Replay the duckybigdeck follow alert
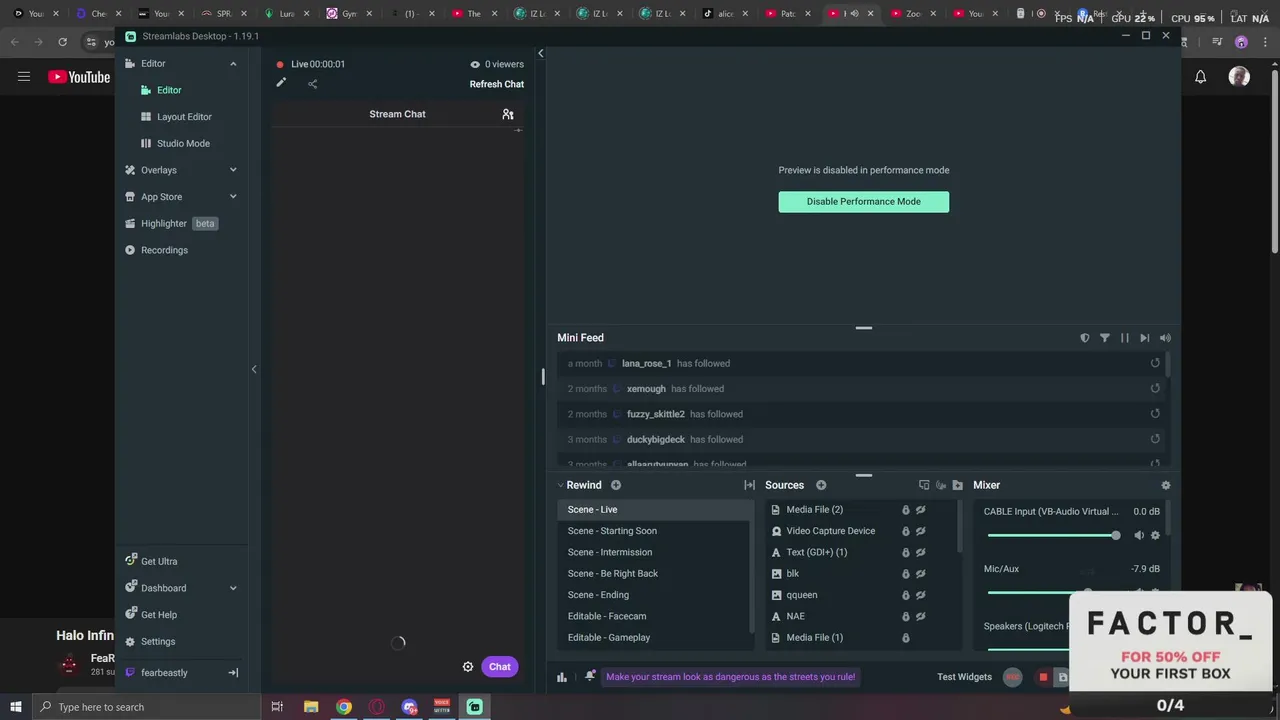This screenshot has width=1280, height=720. (x=1155, y=439)
